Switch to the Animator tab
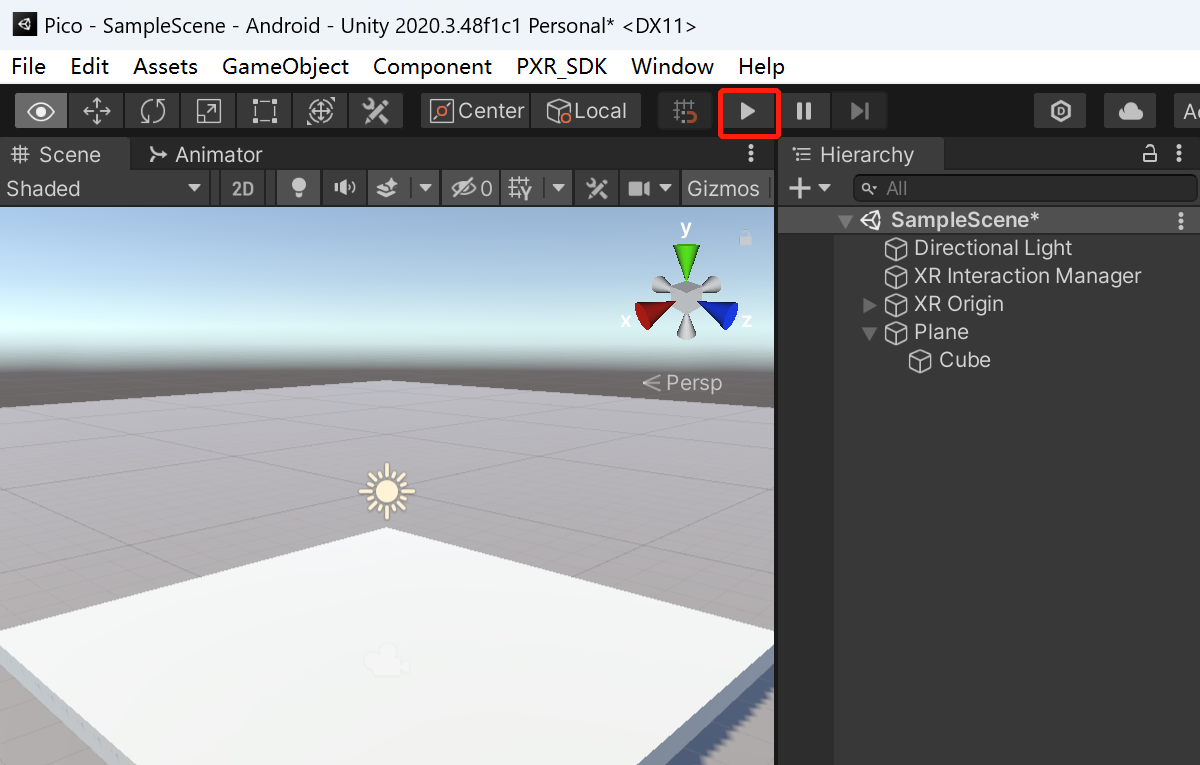This screenshot has height=765, width=1200. tap(205, 154)
